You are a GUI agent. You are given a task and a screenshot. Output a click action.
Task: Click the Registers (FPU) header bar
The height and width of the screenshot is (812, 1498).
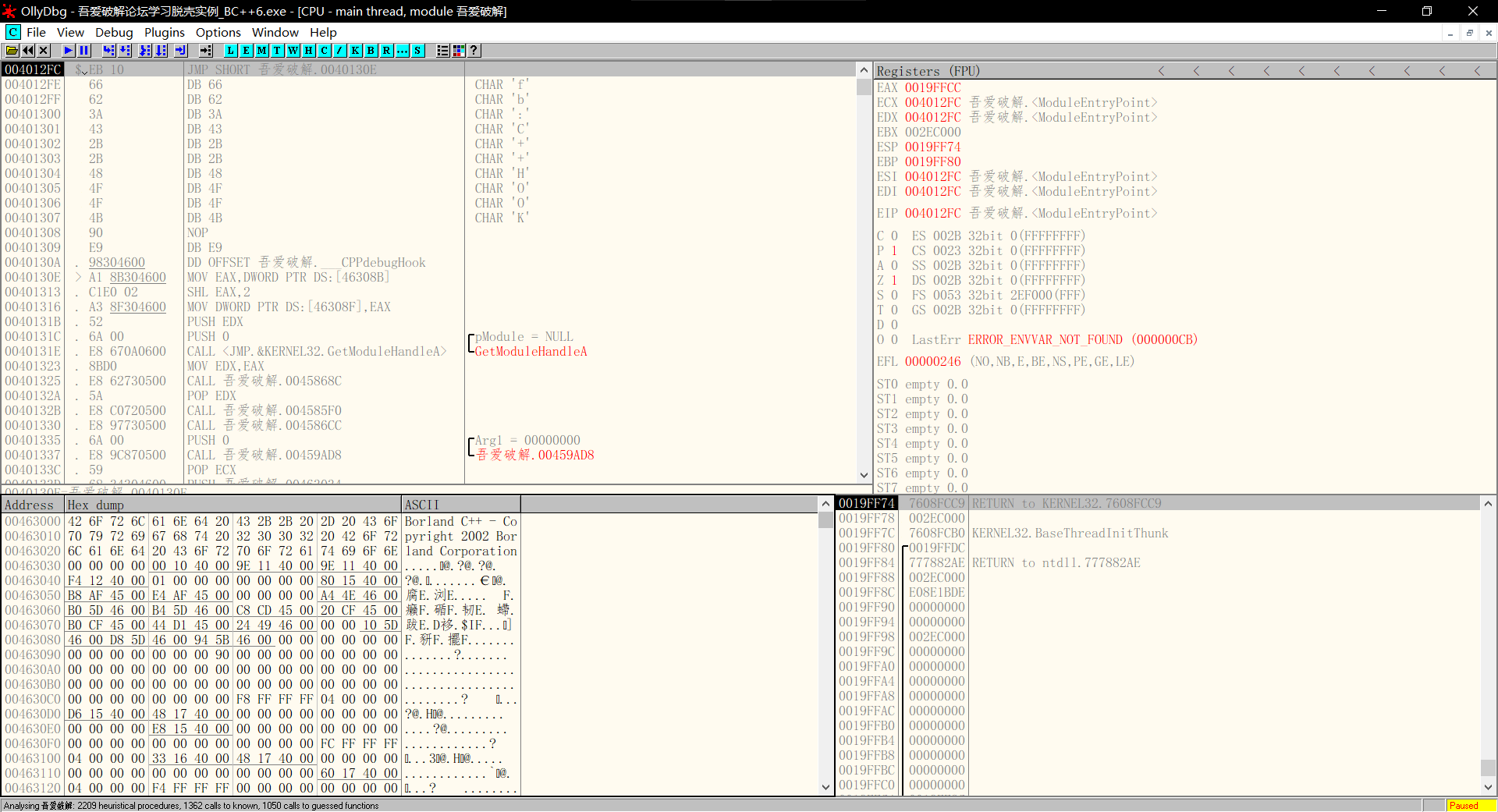(928, 71)
